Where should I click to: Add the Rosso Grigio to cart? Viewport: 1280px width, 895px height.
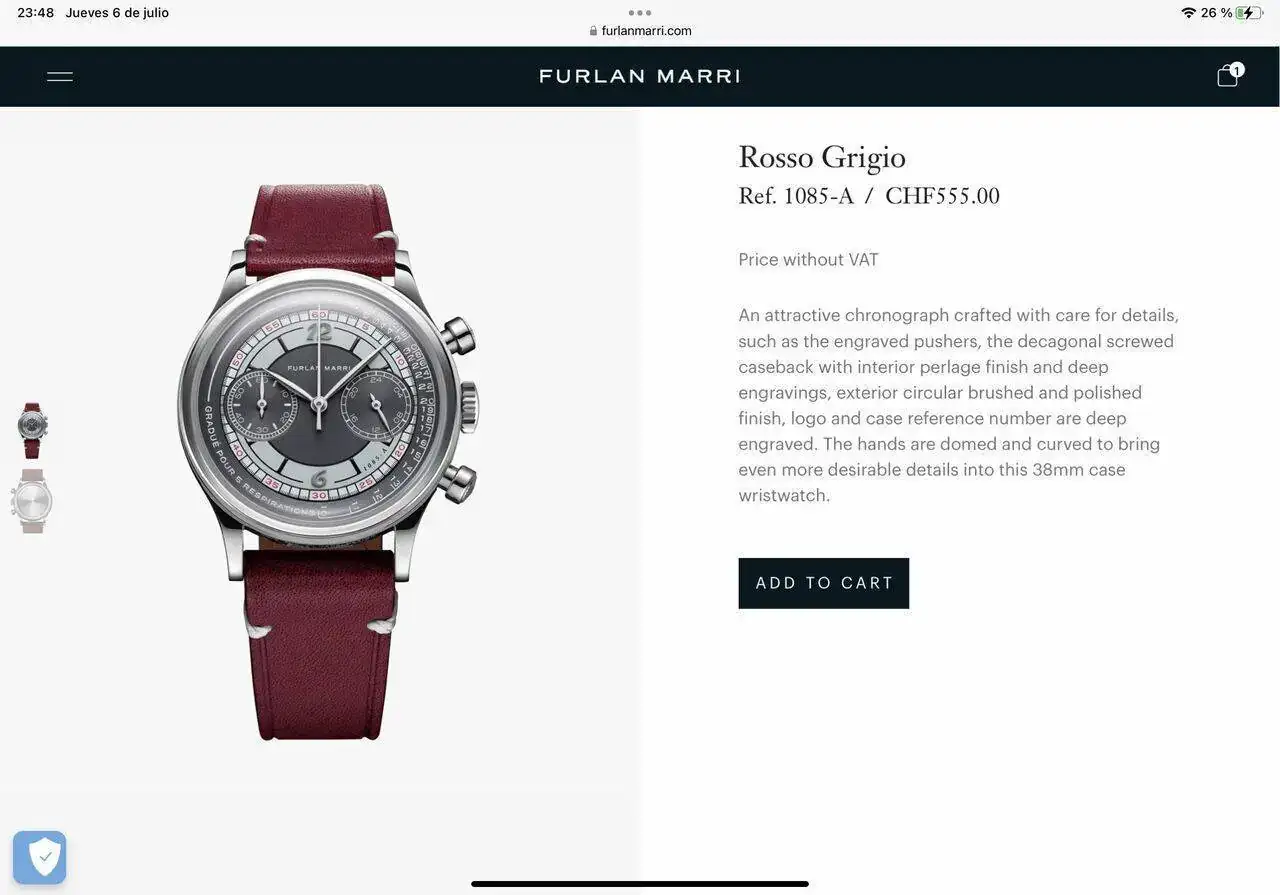824,583
